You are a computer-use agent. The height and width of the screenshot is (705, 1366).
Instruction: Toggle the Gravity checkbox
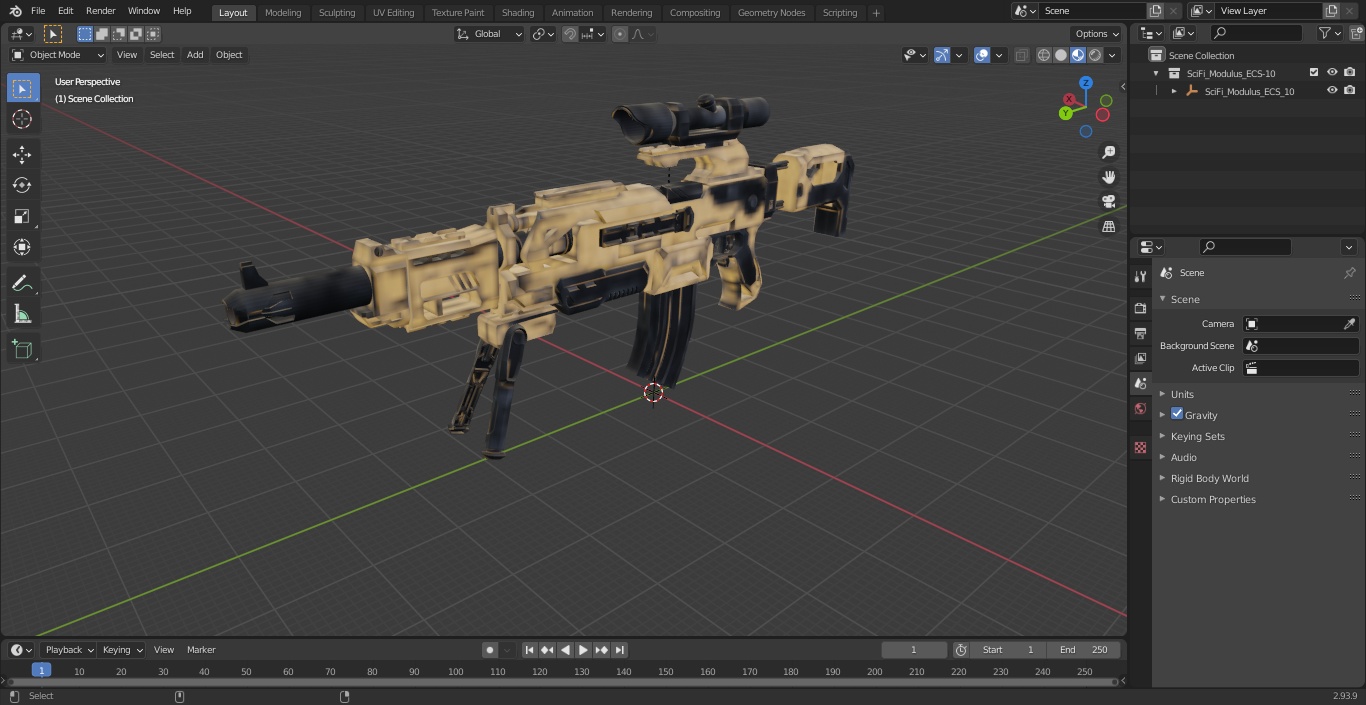pyautogui.click(x=1177, y=414)
